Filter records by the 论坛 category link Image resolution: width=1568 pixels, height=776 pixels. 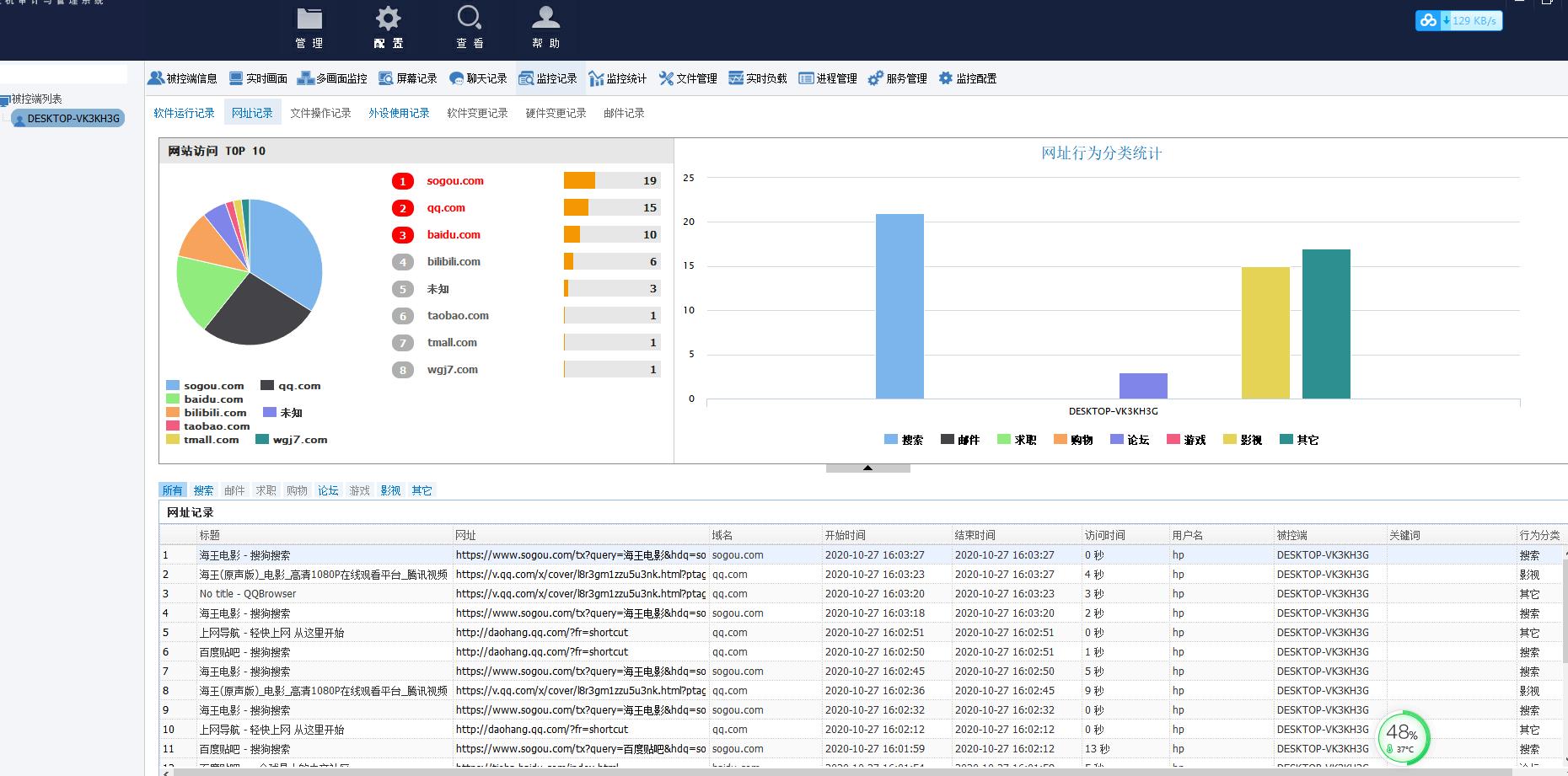tap(328, 490)
